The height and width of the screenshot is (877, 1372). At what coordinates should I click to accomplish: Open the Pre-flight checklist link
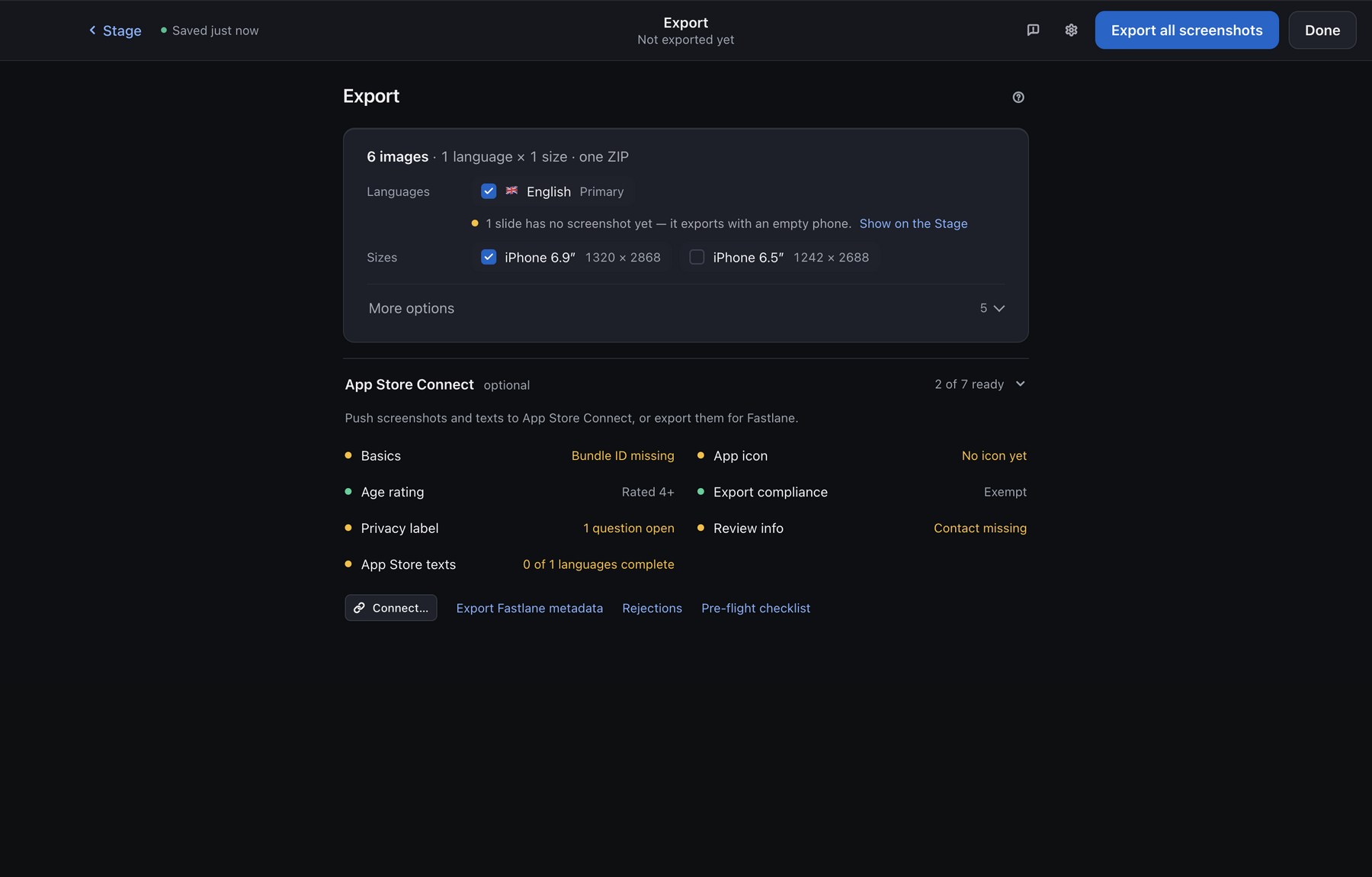(755, 608)
